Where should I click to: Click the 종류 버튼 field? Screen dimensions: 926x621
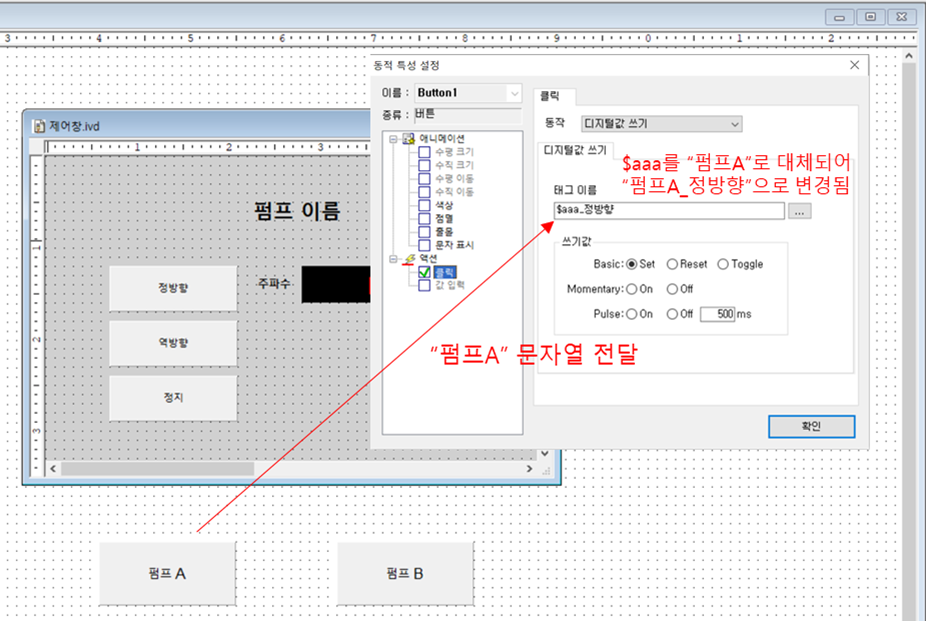pyautogui.click(x=468, y=115)
